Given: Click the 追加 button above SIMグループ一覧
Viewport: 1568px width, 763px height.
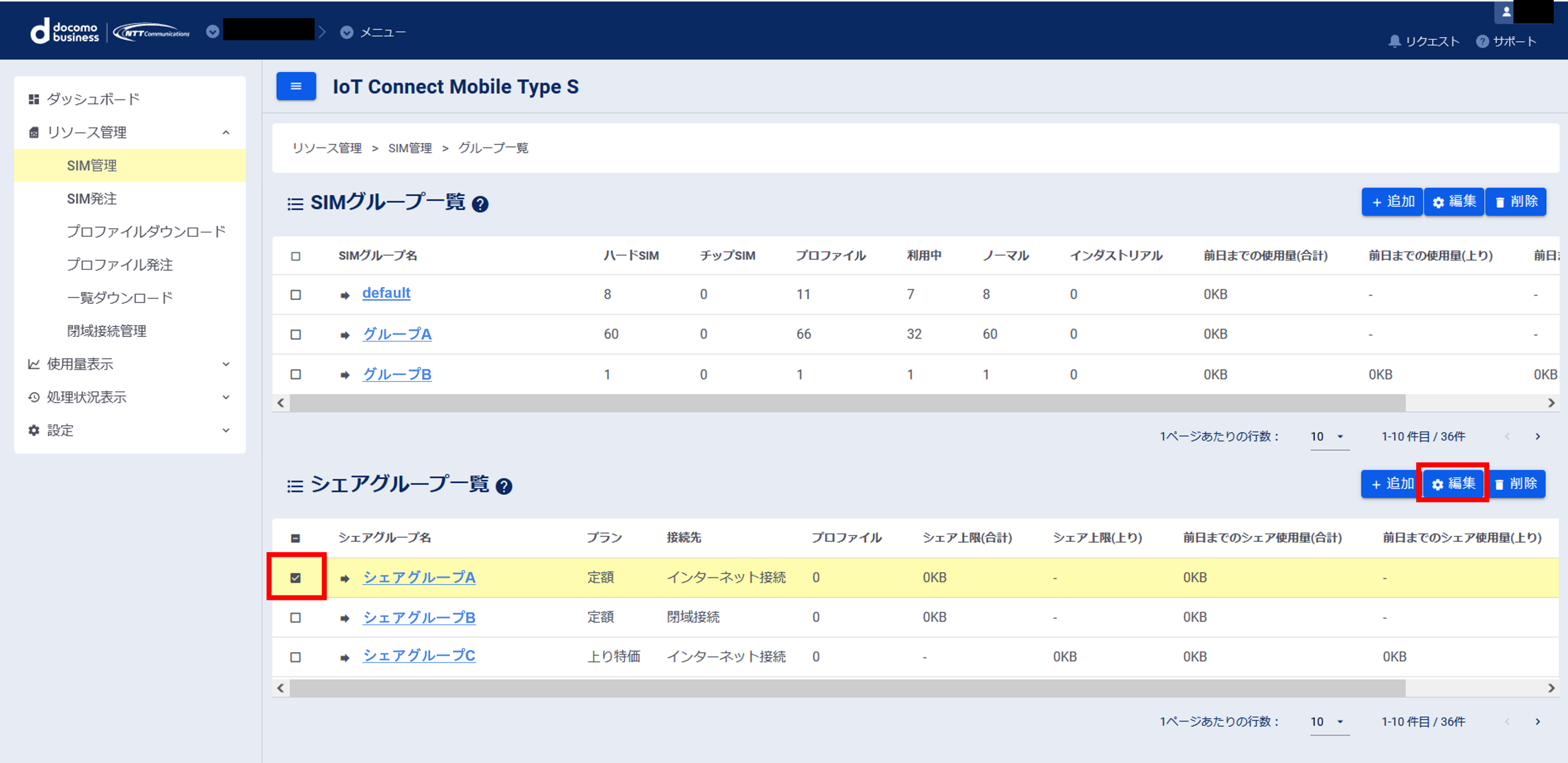Looking at the screenshot, I should tap(1392, 202).
